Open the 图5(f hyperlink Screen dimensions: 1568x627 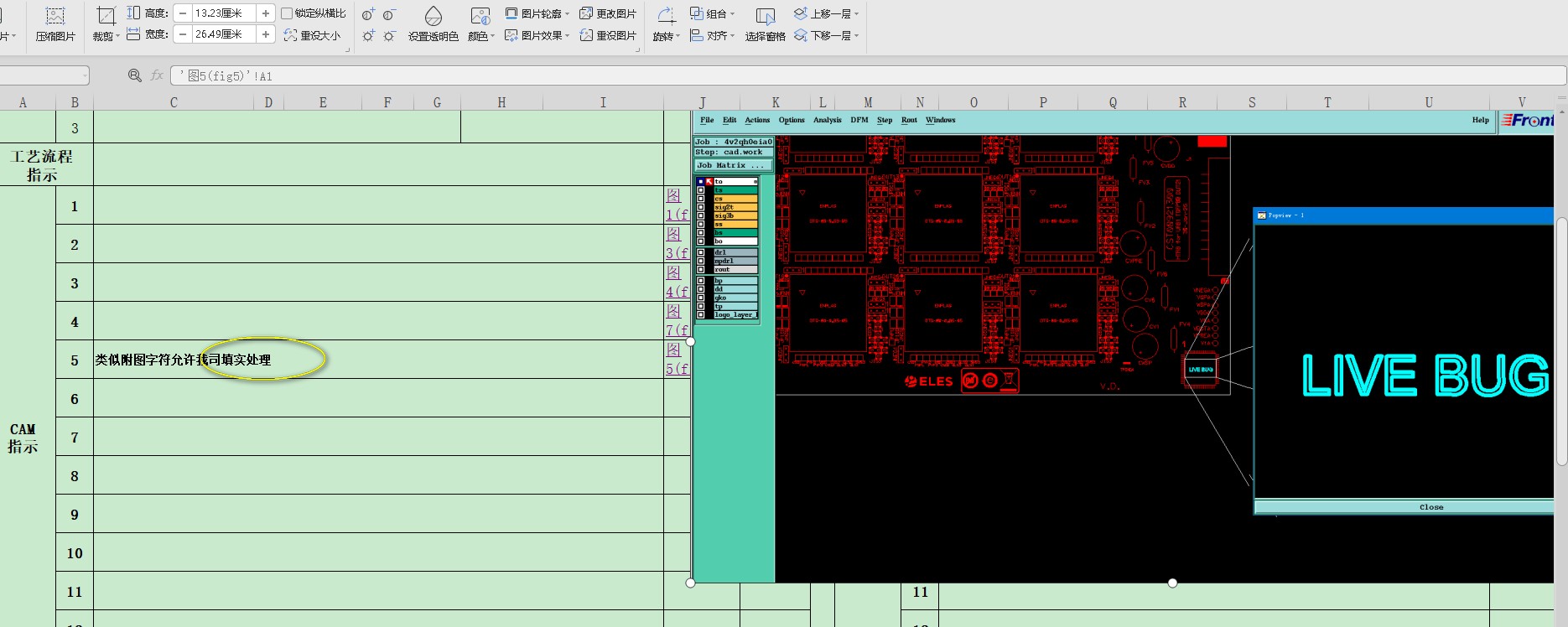click(x=678, y=359)
